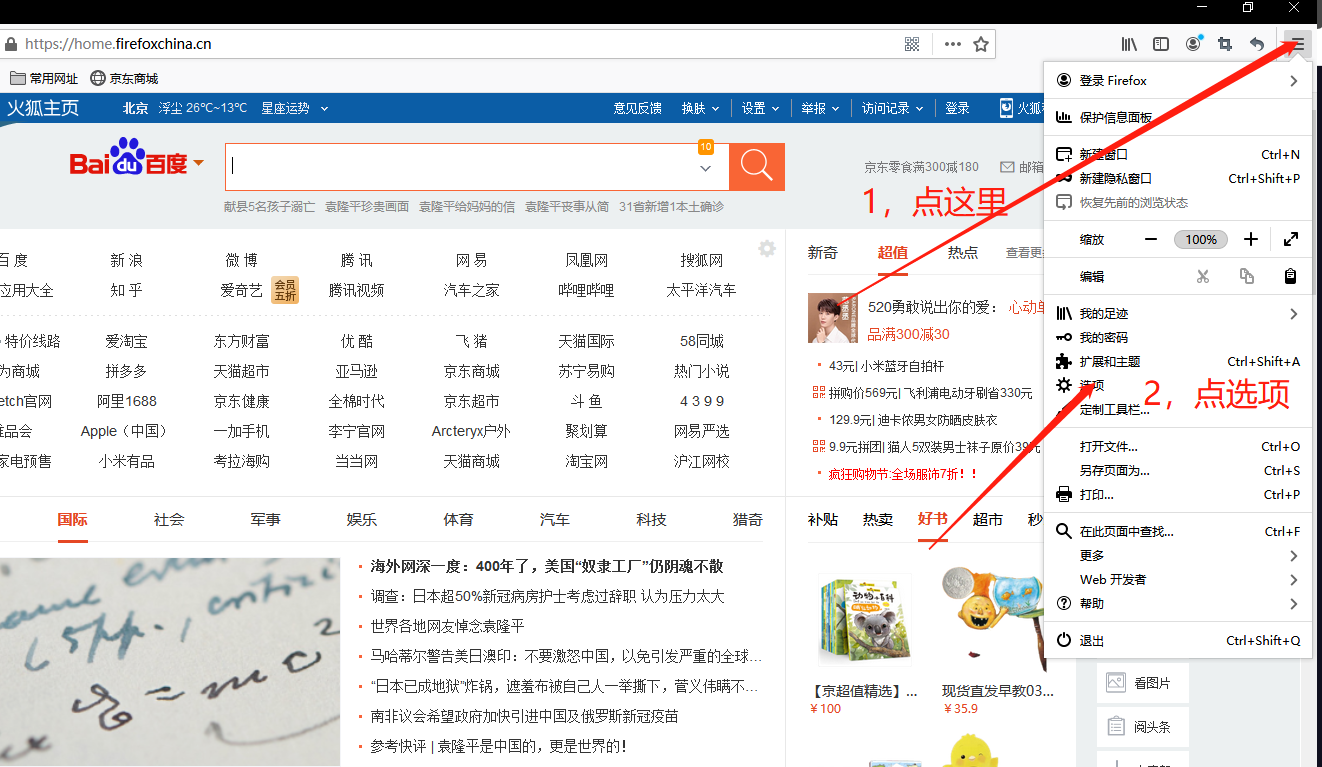The image size is (1322, 767).
Task: Click headline 世界各地网友悼念袁隆平
Action: coord(447,626)
